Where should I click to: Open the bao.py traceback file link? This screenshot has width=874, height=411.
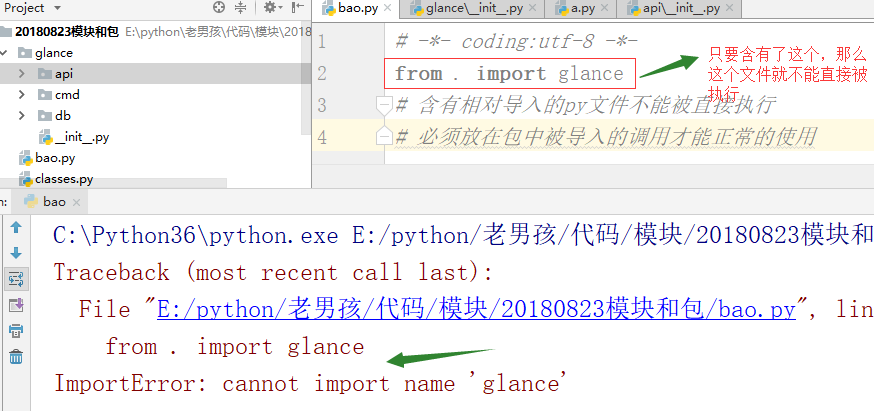point(477,310)
